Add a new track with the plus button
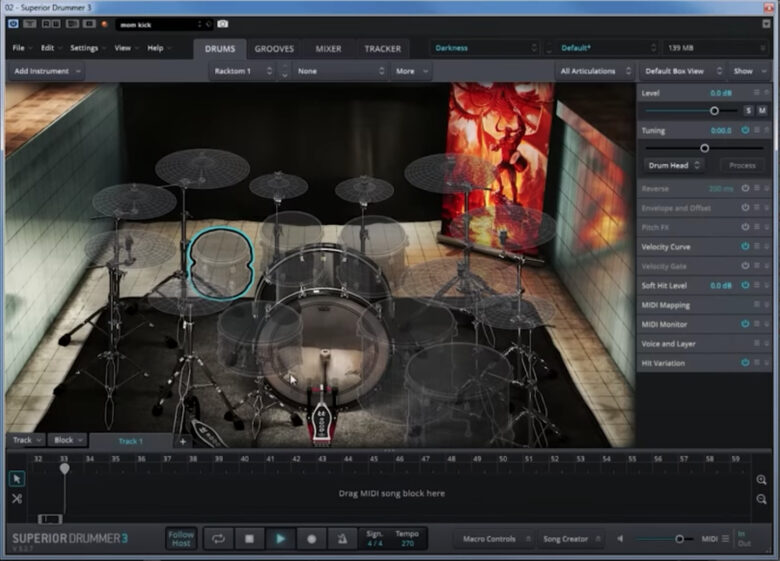Viewport: 780px width, 561px height. pos(183,441)
